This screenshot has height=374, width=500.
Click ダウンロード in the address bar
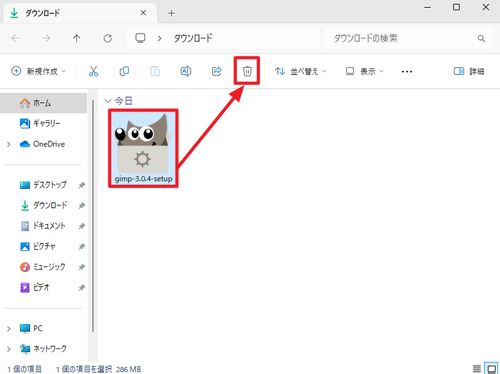(x=193, y=38)
